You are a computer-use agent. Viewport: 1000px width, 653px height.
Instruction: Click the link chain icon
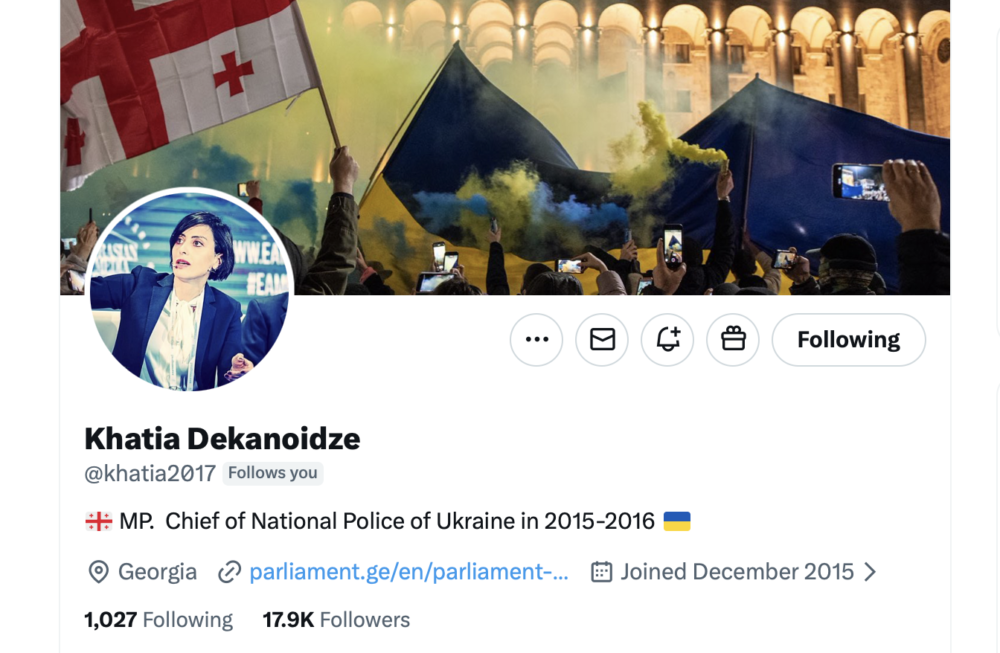point(230,572)
